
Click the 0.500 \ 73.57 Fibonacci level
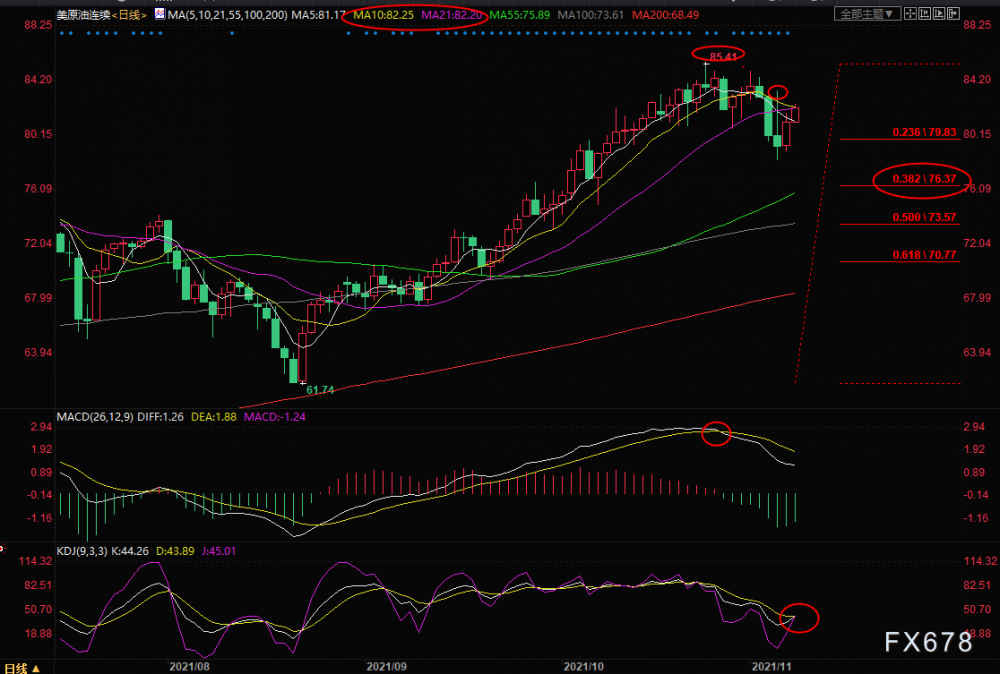[x=924, y=217]
